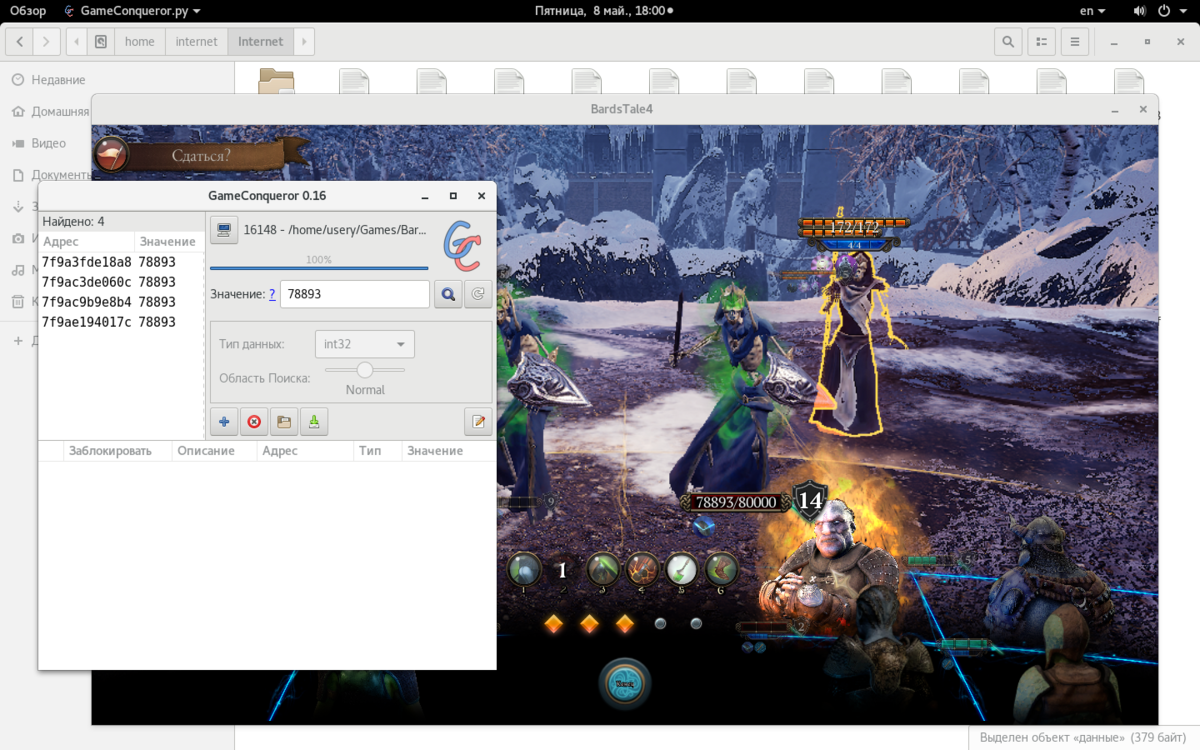Click the BardsTale4 window title bar

622,109
